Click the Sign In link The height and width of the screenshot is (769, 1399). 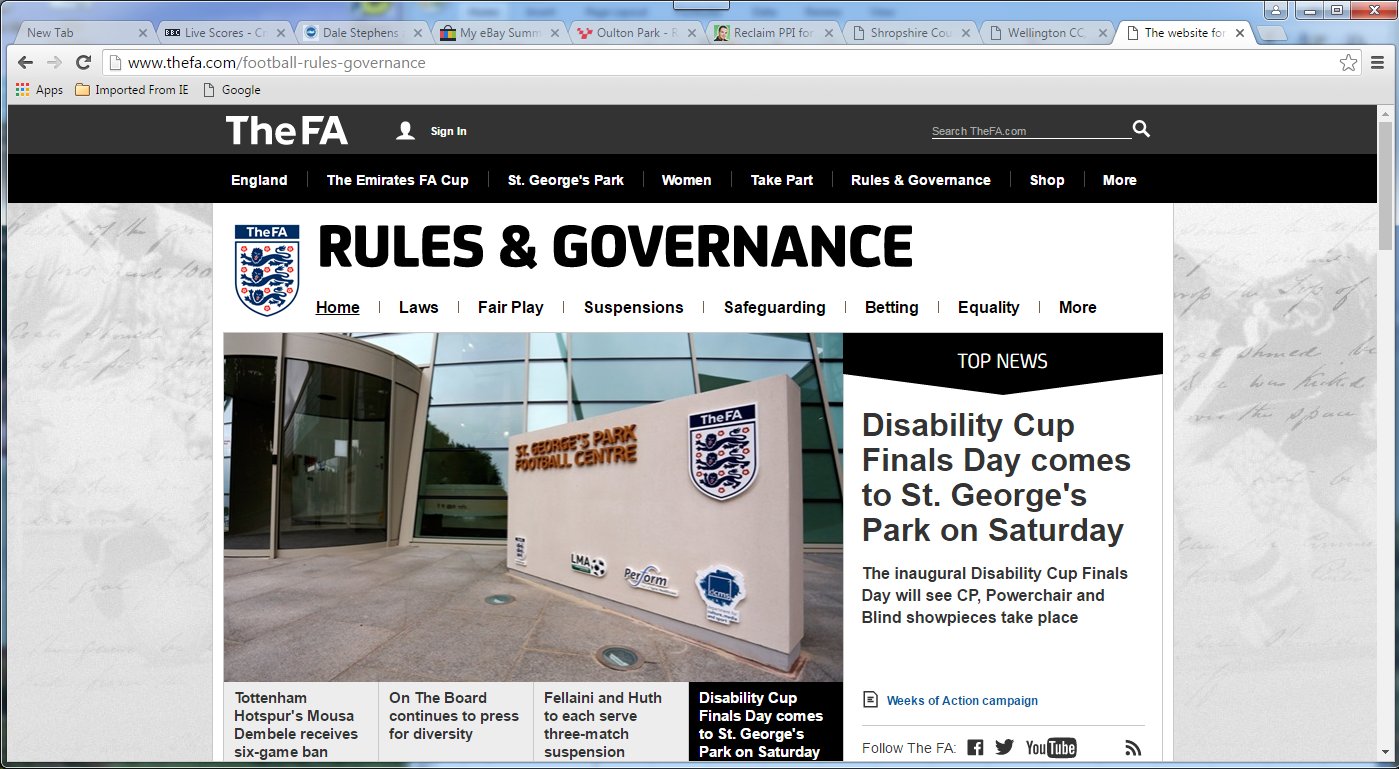[x=448, y=131]
